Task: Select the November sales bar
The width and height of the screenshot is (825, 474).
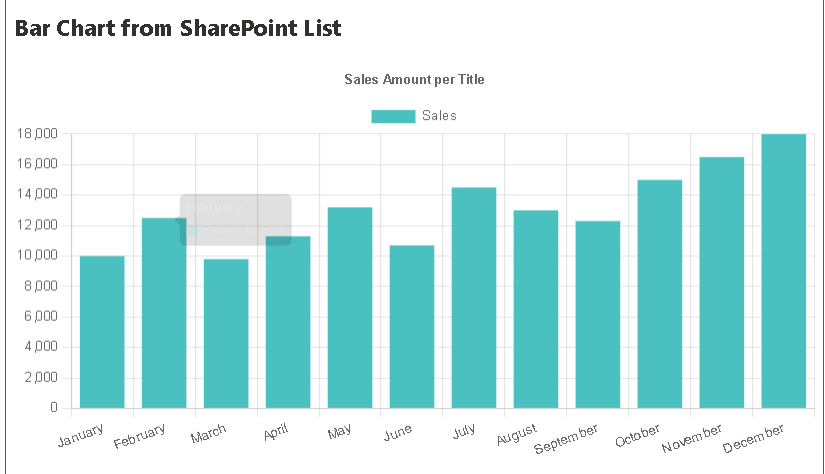Action: pyautogui.click(x=722, y=283)
